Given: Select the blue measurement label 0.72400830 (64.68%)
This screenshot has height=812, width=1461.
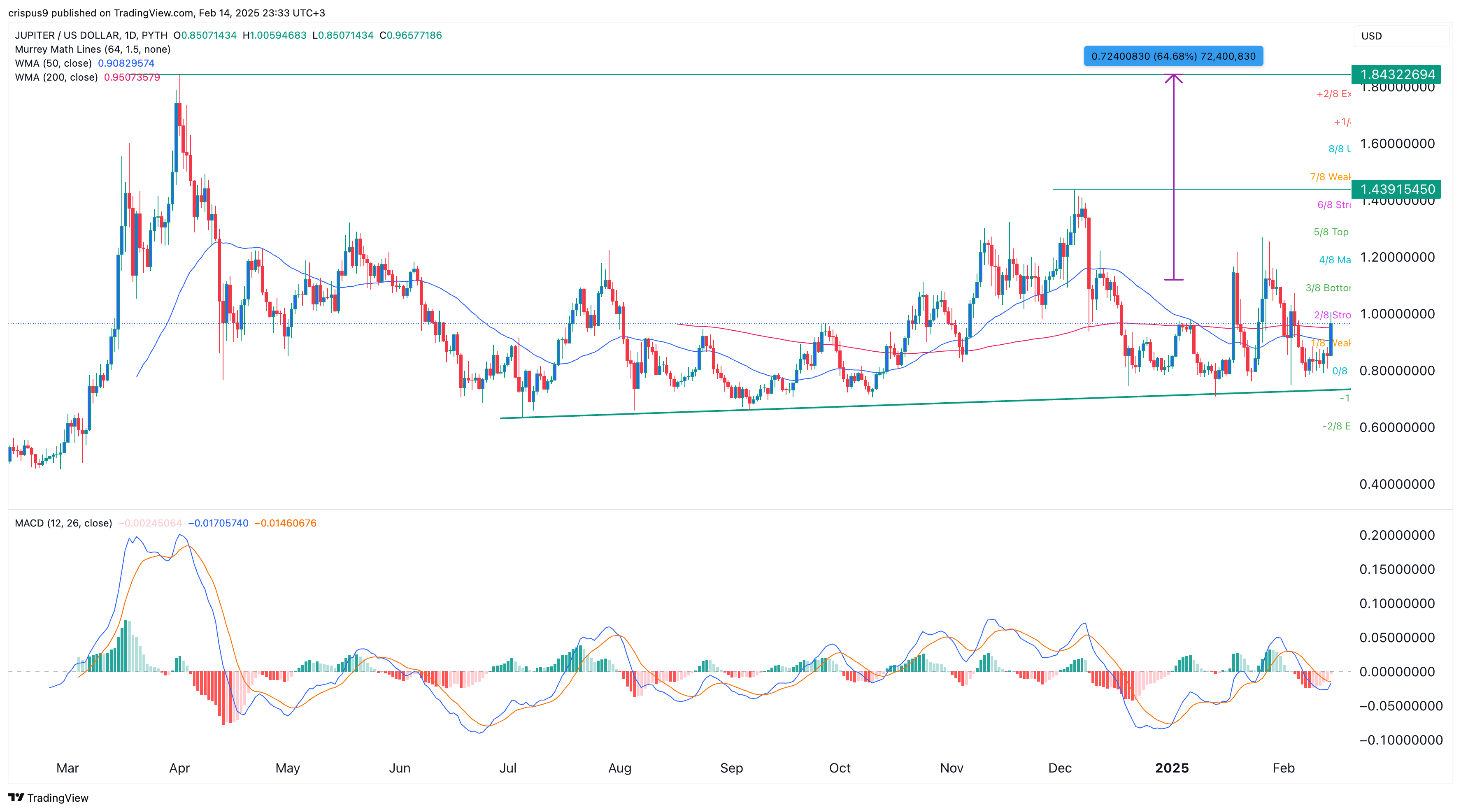Looking at the screenshot, I should (1173, 56).
